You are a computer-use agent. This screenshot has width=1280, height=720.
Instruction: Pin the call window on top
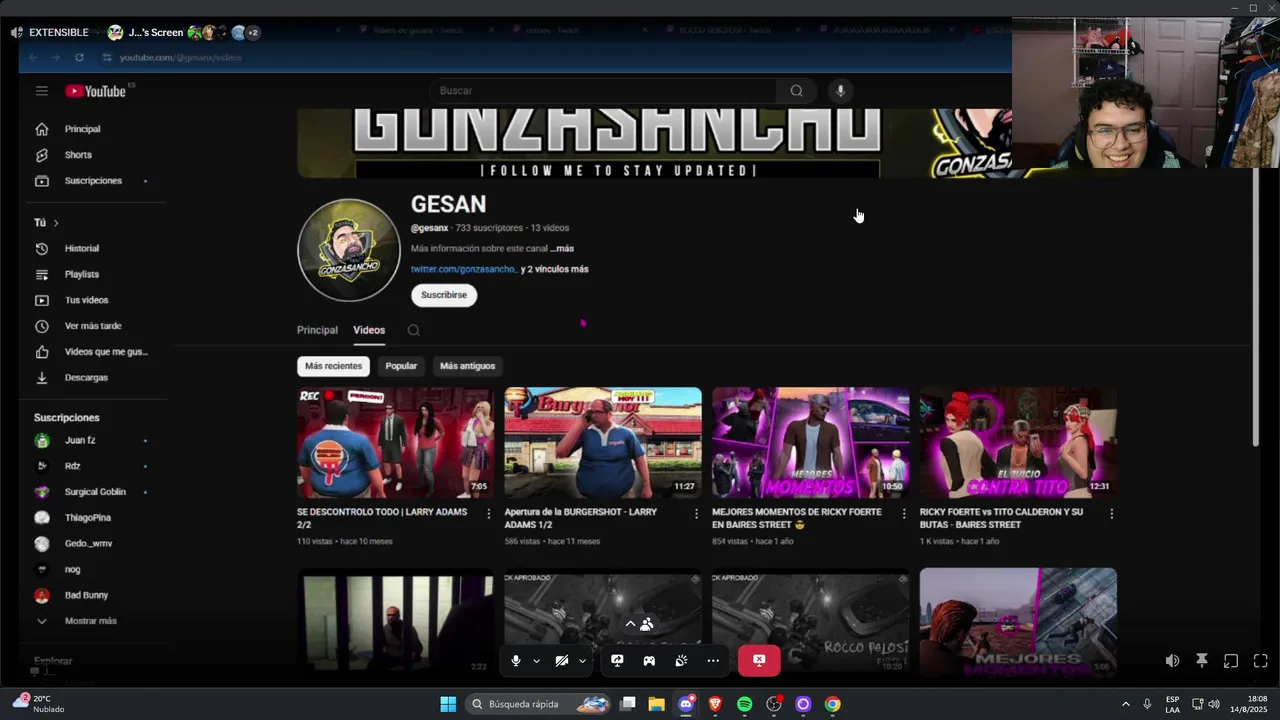coord(1202,661)
